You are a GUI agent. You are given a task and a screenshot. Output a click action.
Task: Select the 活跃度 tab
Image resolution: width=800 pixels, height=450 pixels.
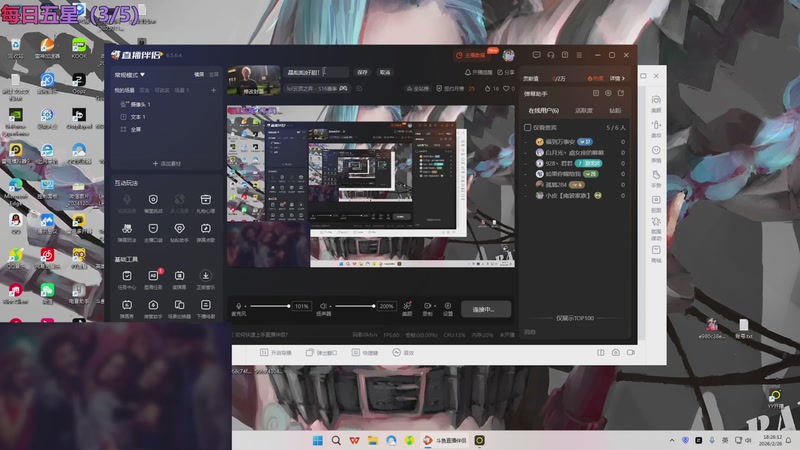pos(584,110)
